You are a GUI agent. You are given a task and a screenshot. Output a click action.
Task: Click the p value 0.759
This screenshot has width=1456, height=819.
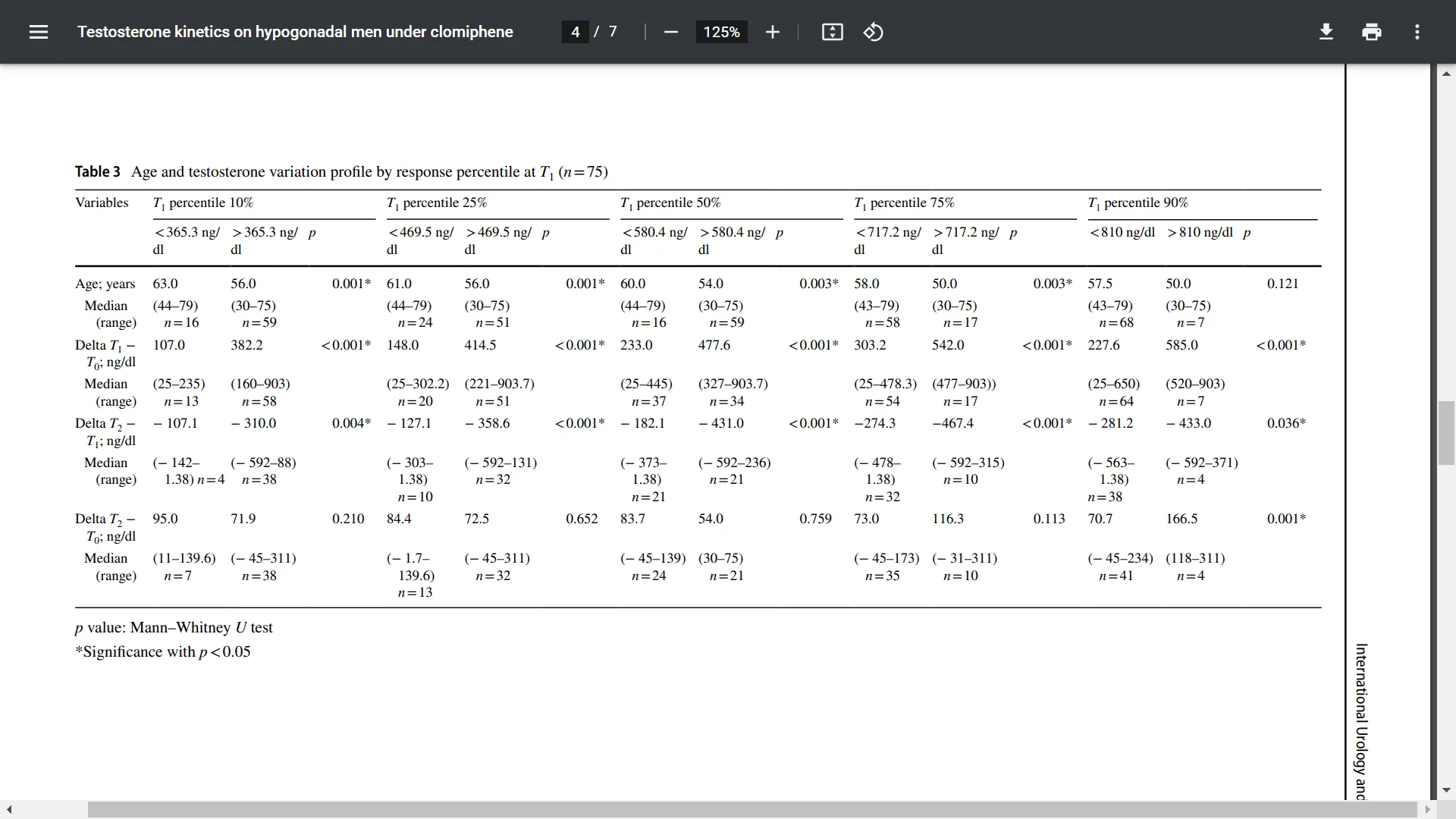(815, 519)
